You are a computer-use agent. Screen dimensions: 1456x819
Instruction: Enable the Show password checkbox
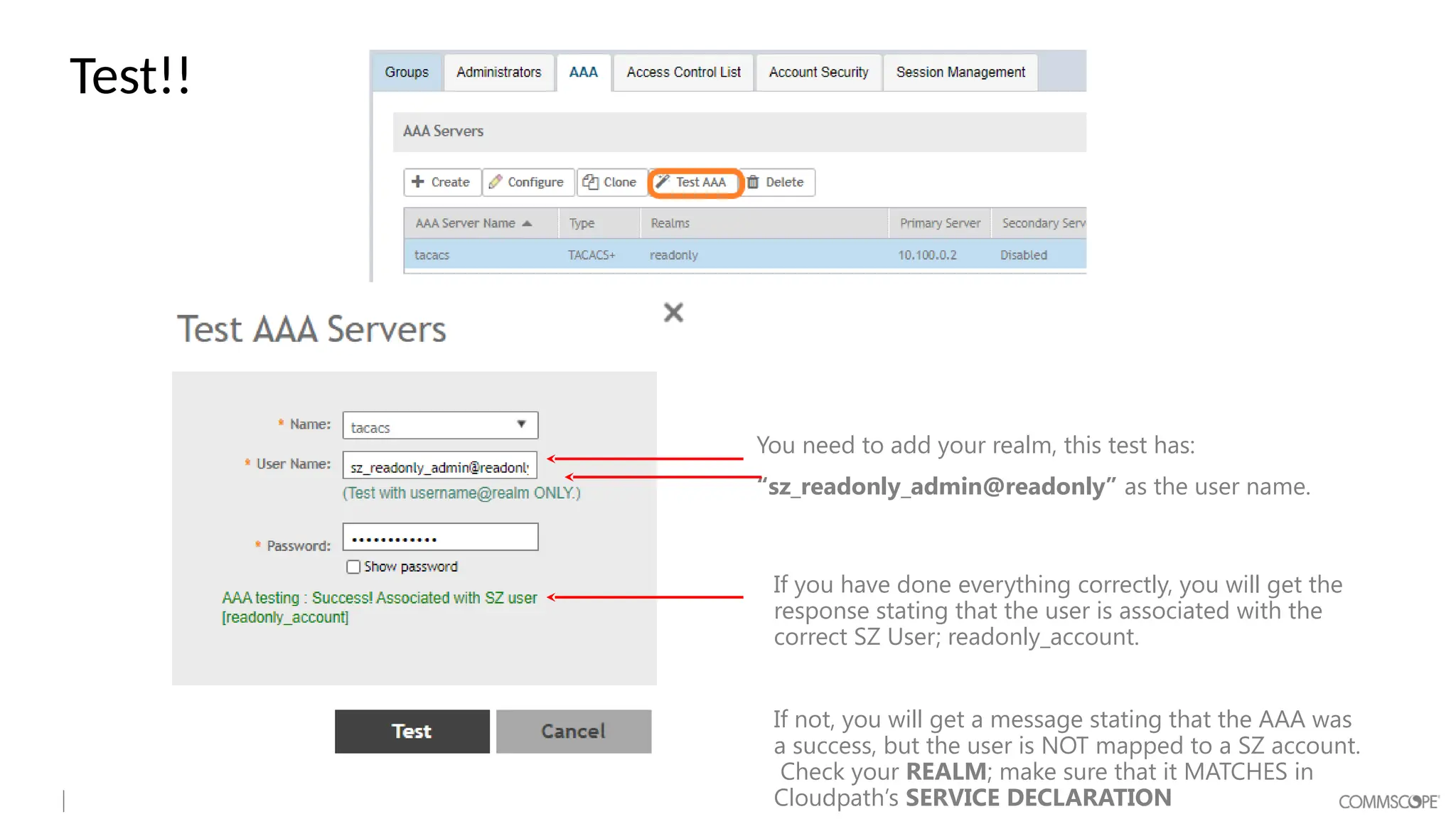(353, 567)
